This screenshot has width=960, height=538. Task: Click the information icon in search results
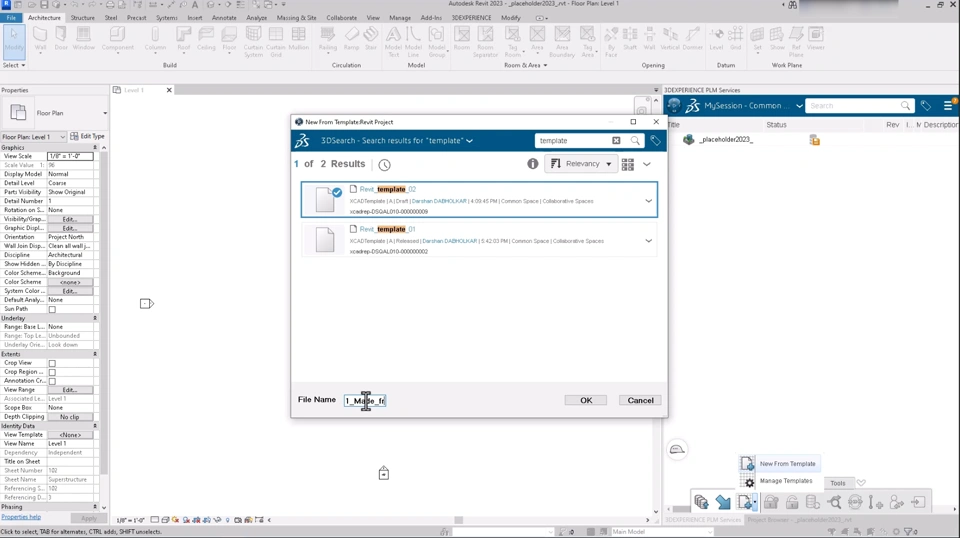pyautogui.click(x=533, y=163)
